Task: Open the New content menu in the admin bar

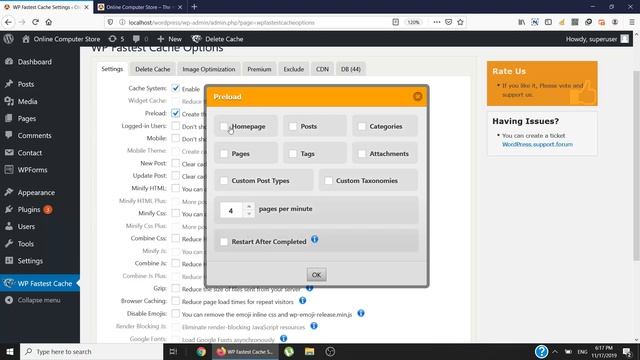Action: tap(169, 39)
